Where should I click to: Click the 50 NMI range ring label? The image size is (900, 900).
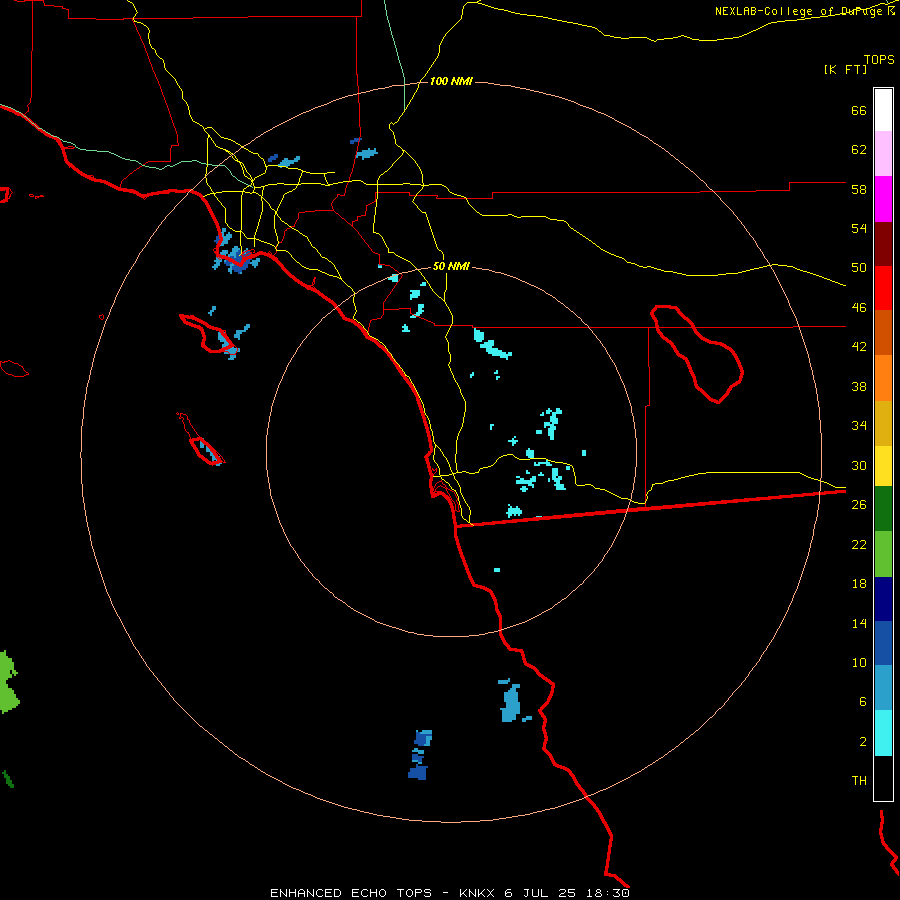451,266
